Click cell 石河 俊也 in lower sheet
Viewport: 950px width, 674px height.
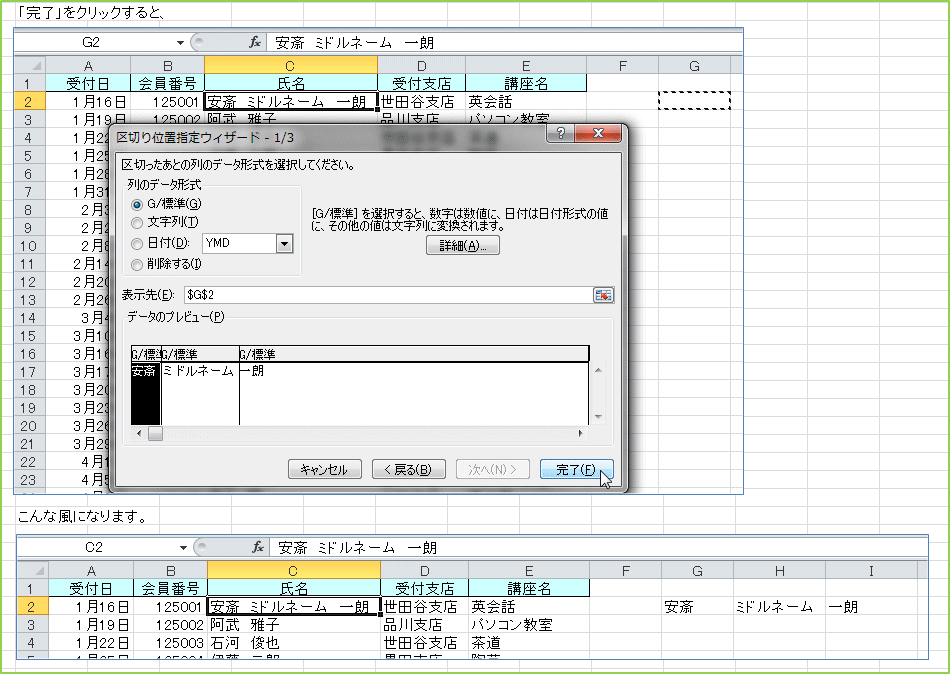pos(294,642)
